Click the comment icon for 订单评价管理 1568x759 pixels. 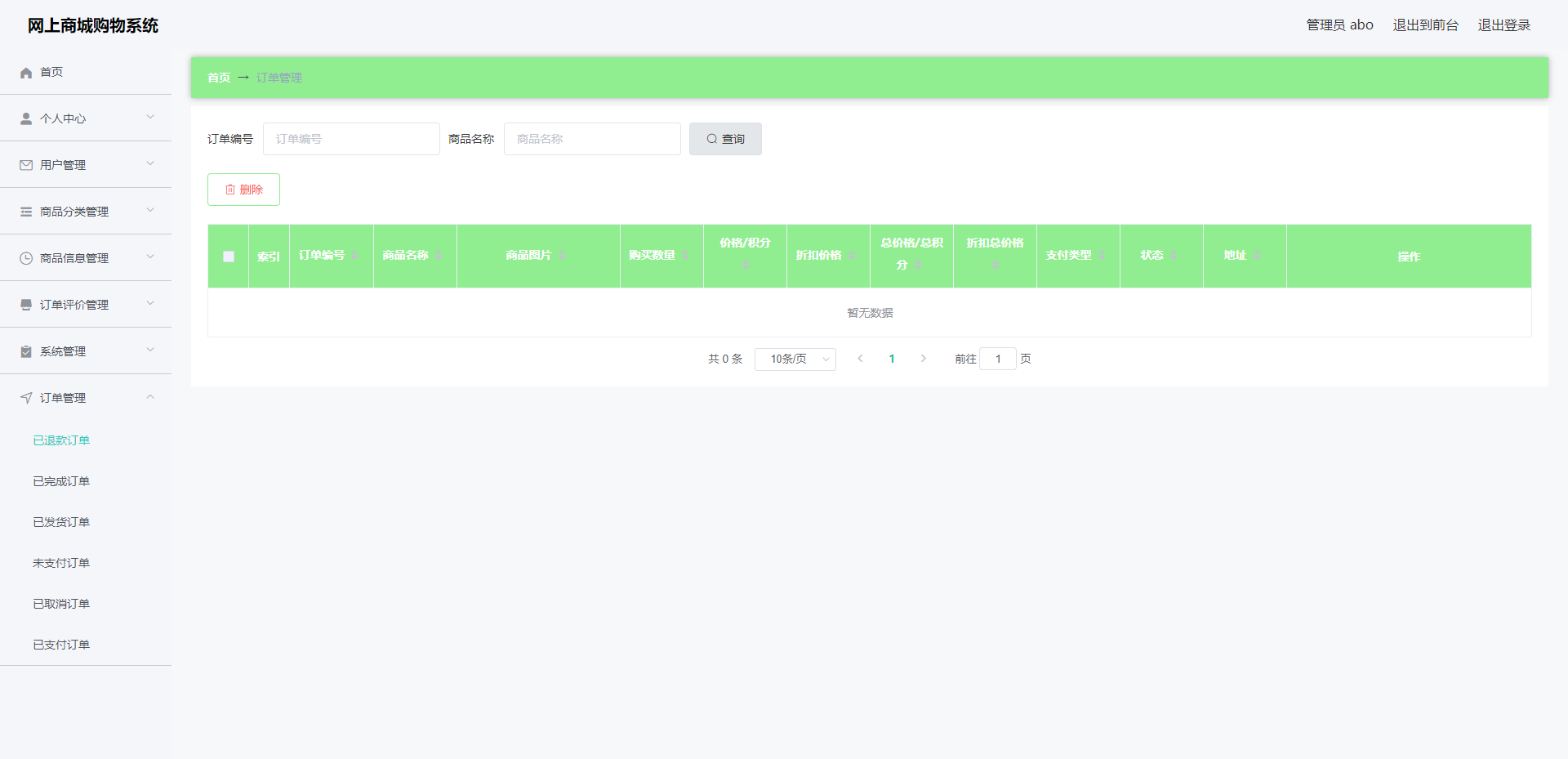(26, 305)
